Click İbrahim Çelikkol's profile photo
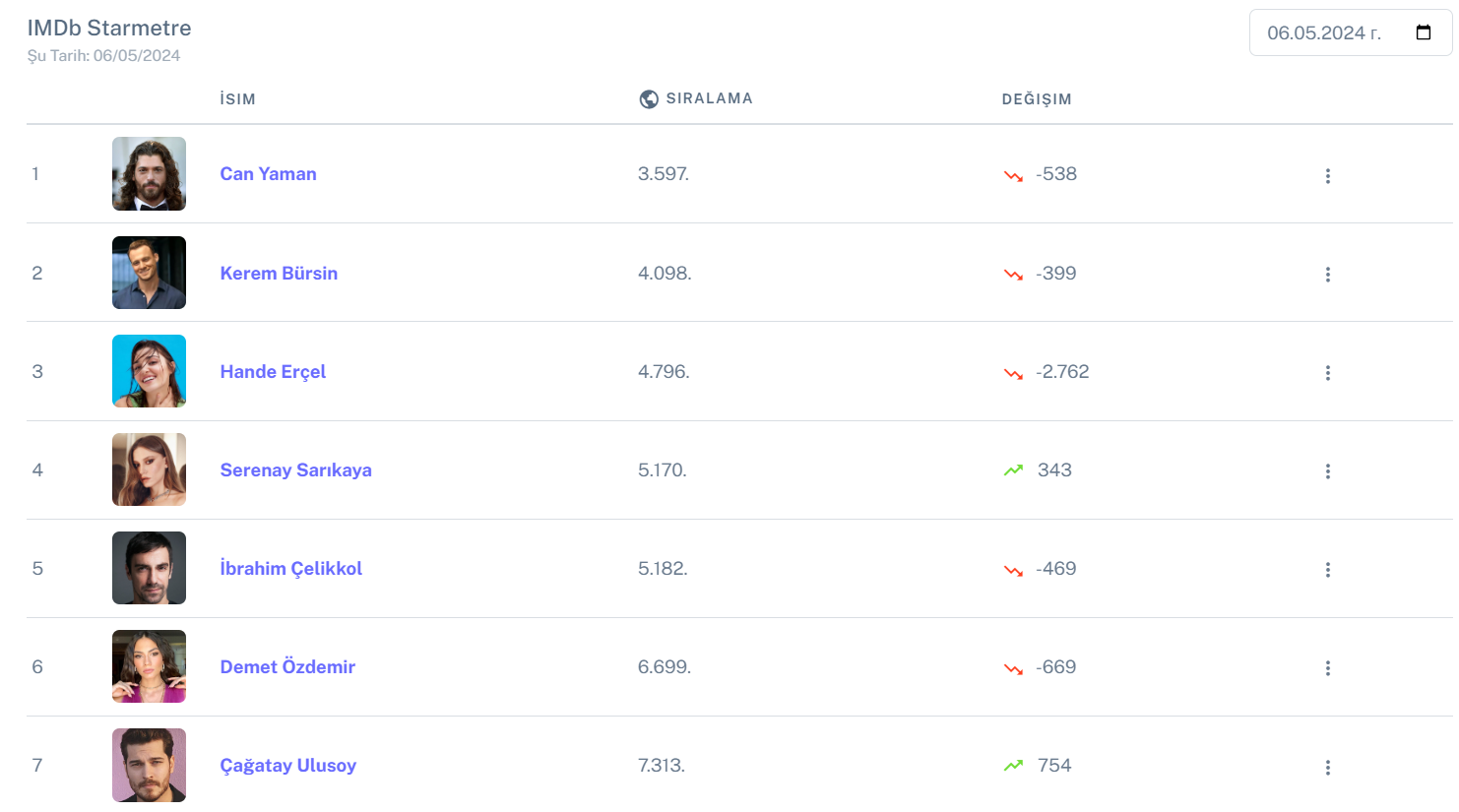 pyautogui.click(x=149, y=568)
